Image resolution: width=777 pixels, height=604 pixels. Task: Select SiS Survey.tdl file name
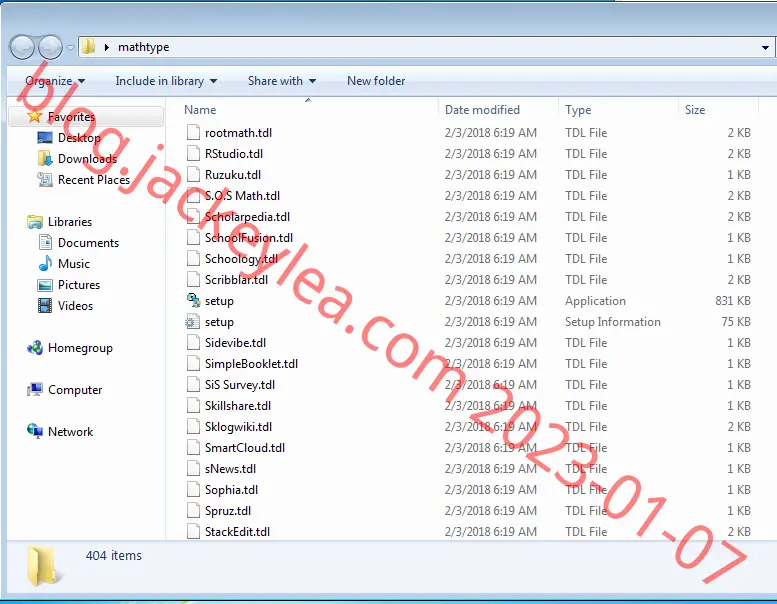[x=240, y=385]
